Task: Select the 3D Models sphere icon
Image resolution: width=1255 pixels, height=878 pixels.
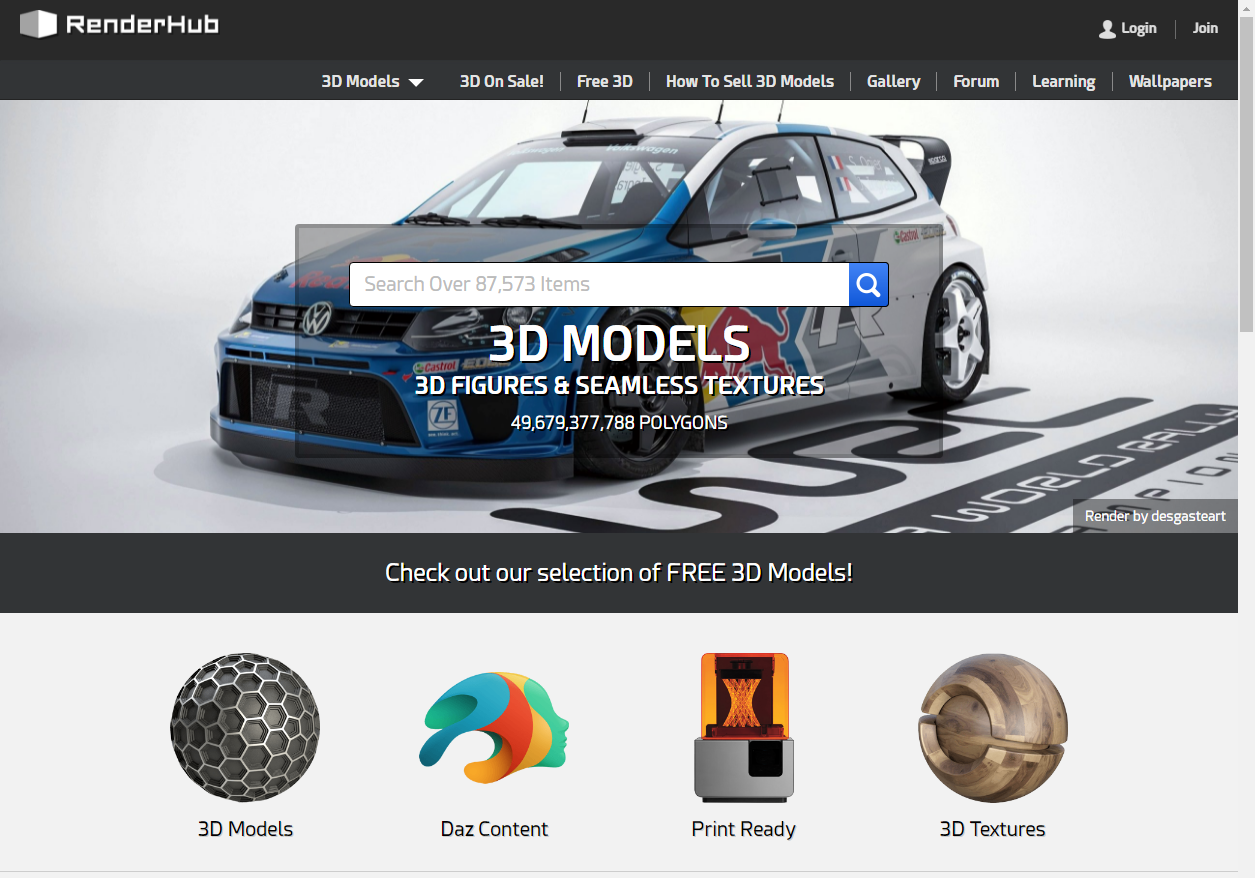Action: click(244, 727)
